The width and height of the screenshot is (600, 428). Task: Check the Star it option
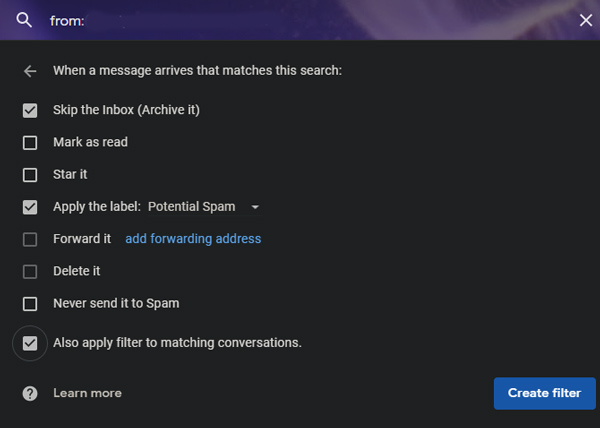[30, 175]
